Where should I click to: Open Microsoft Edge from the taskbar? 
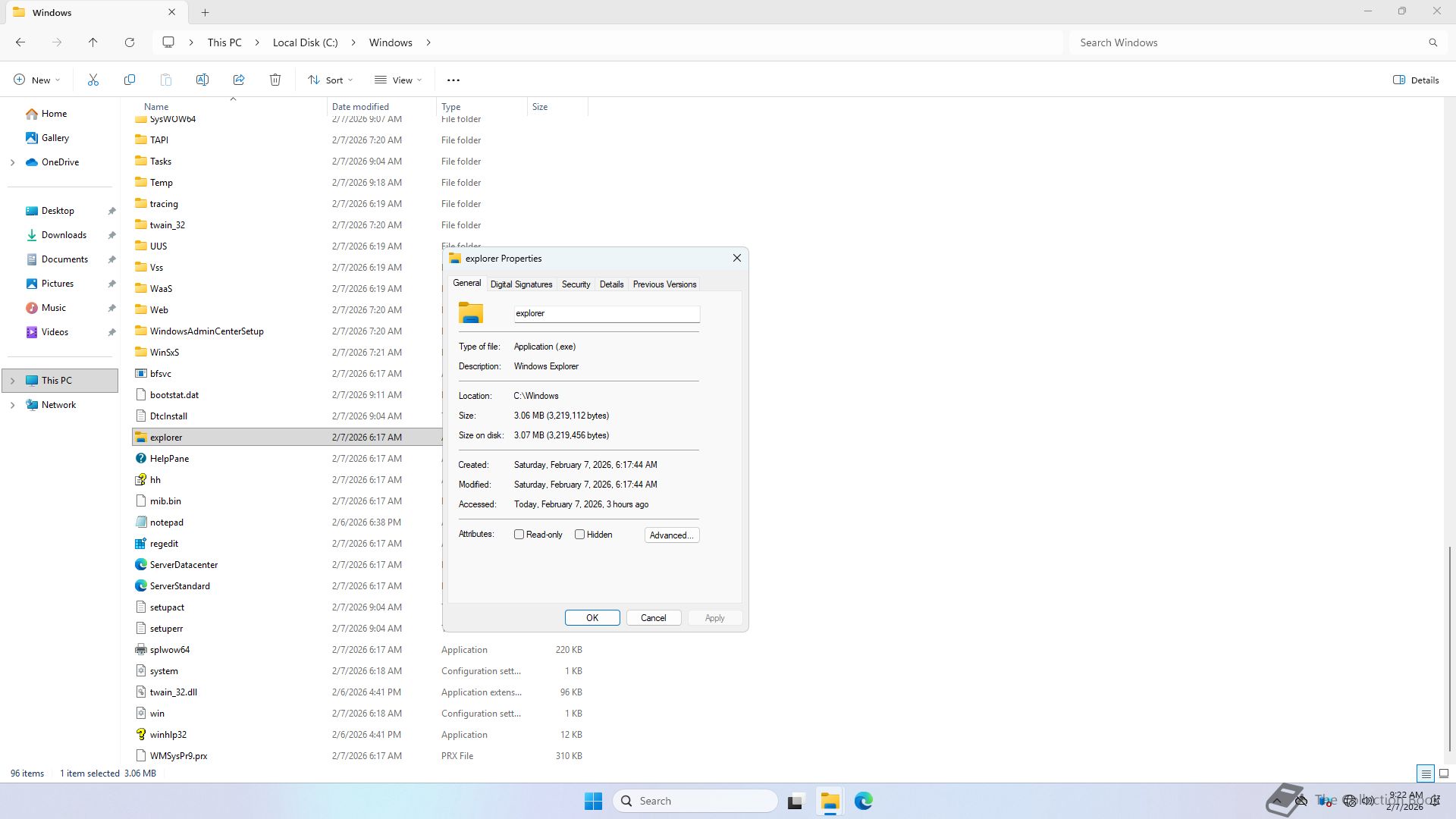[864, 801]
